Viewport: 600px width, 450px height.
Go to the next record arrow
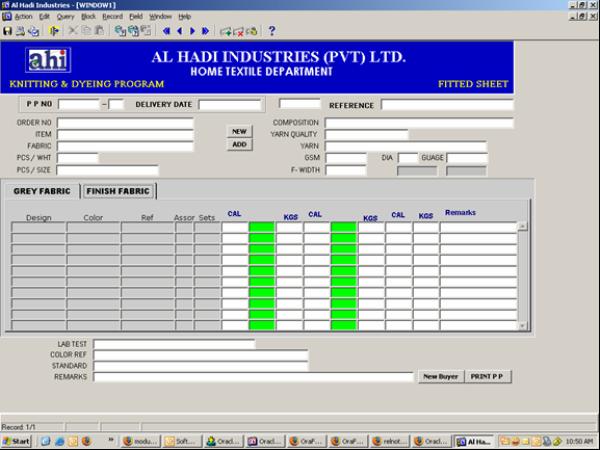(192, 31)
